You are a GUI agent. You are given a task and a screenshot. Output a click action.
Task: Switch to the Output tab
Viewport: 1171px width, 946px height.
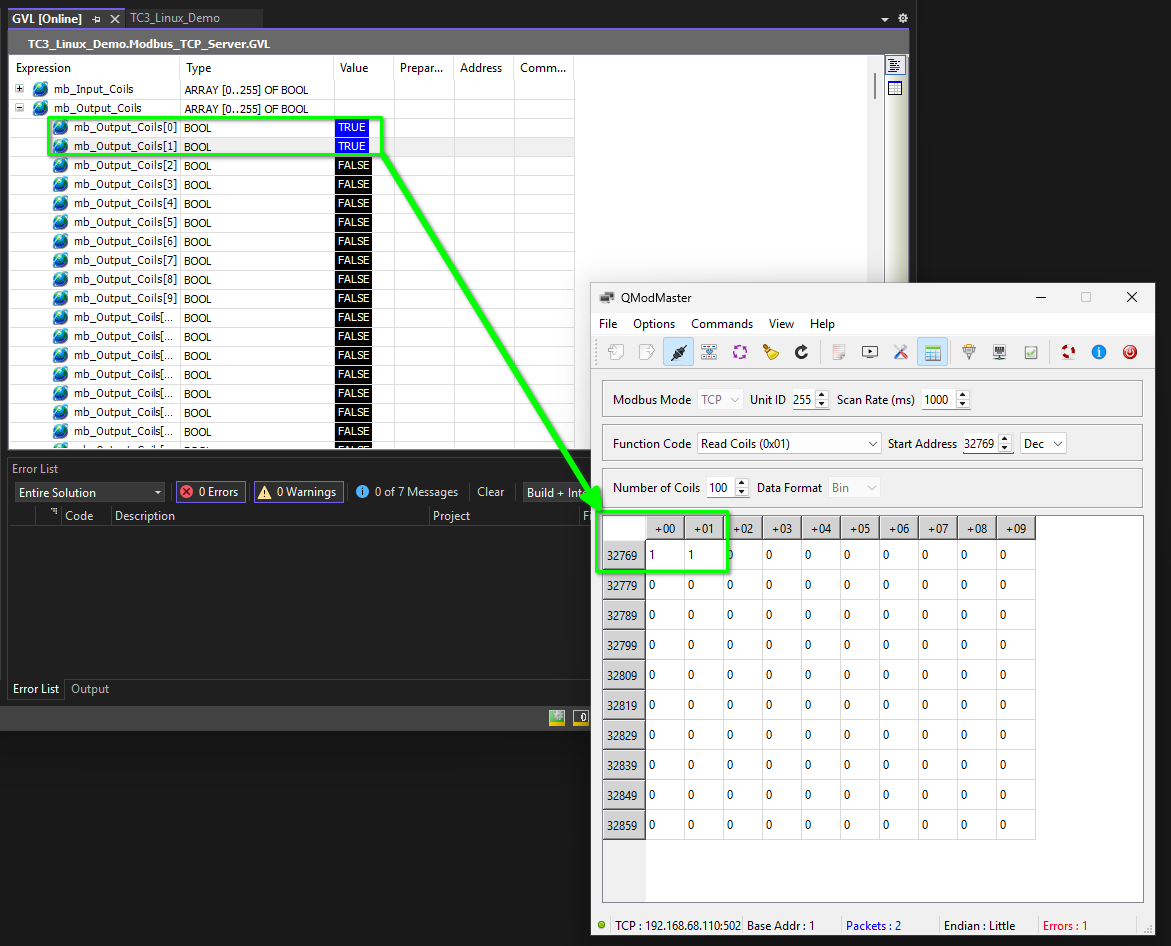90,689
